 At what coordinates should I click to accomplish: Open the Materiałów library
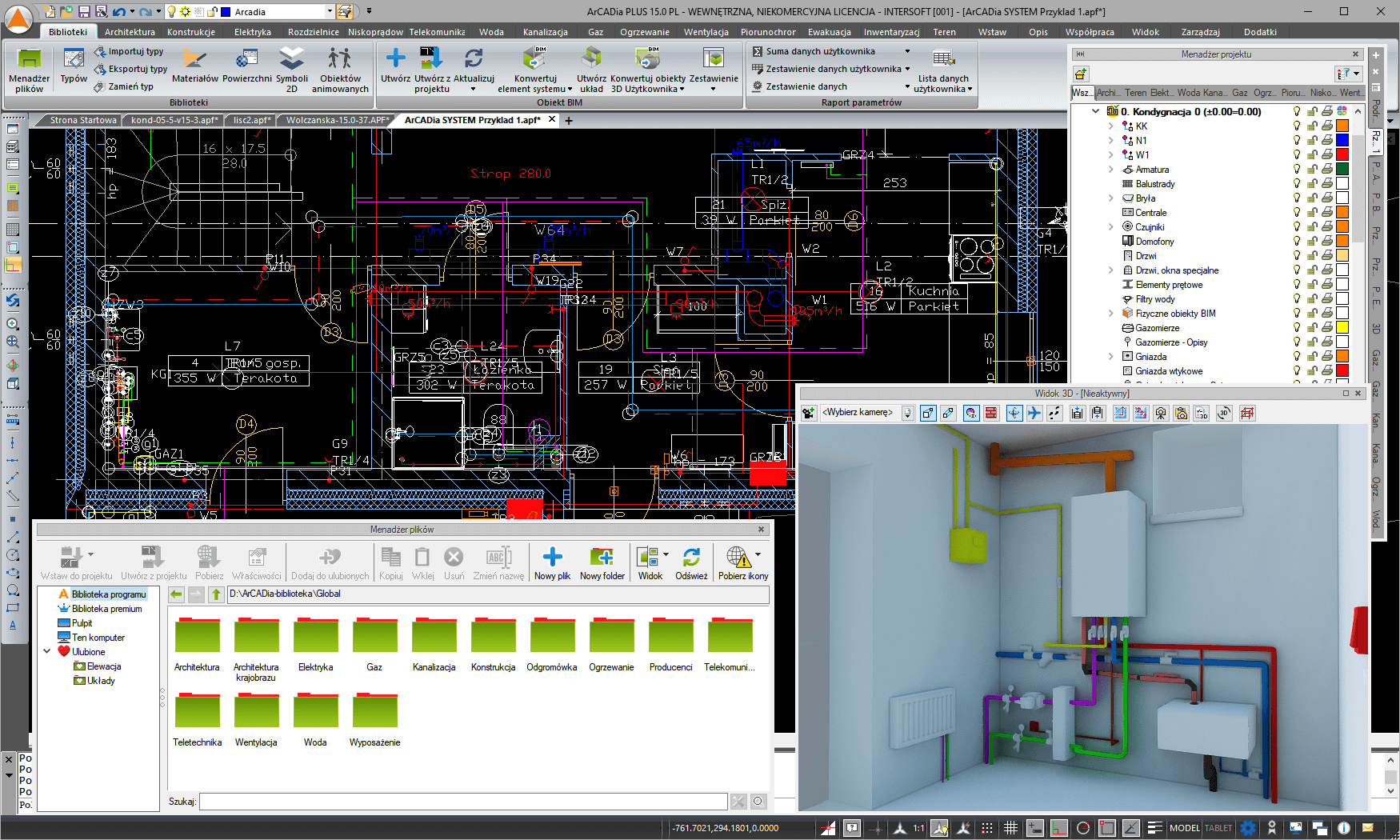click(x=194, y=66)
